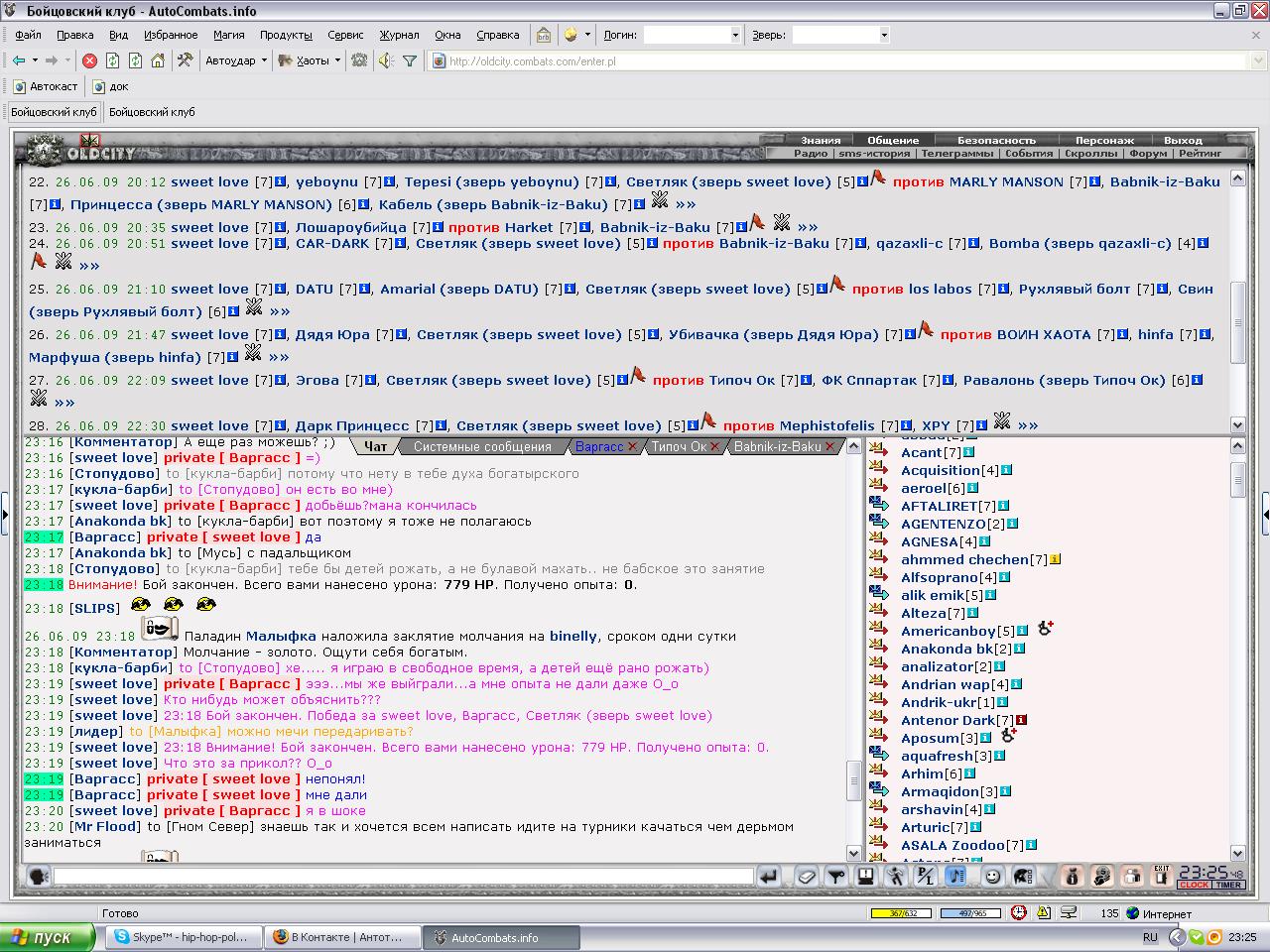
Task: Open В Контакте Firefox taskbar item
Action: pos(342,937)
